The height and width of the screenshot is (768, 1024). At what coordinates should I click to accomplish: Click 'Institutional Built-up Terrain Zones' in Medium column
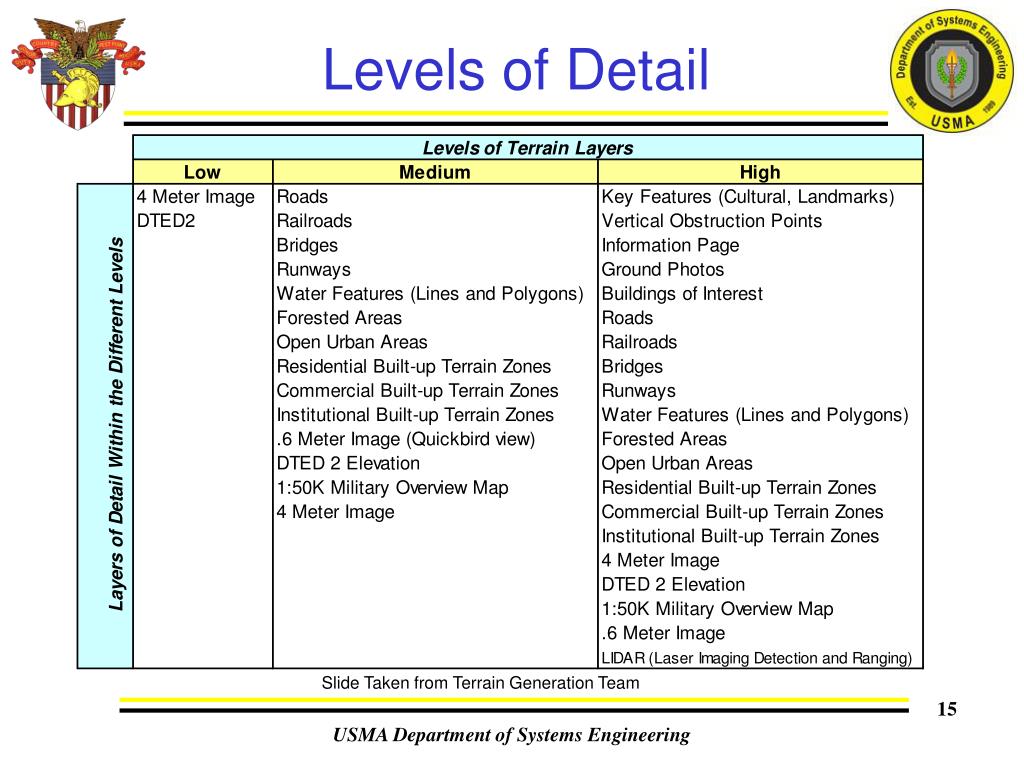coord(415,415)
